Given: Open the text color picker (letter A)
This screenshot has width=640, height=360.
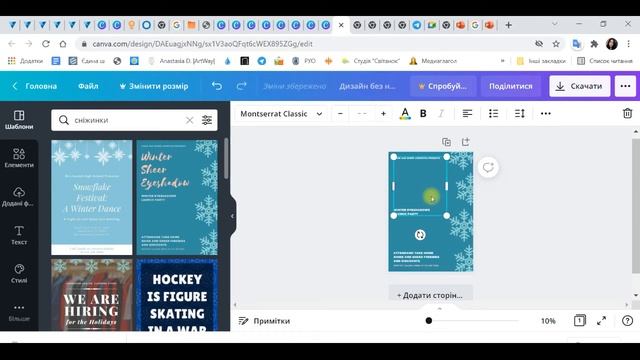Looking at the screenshot, I should tap(405, 114).
